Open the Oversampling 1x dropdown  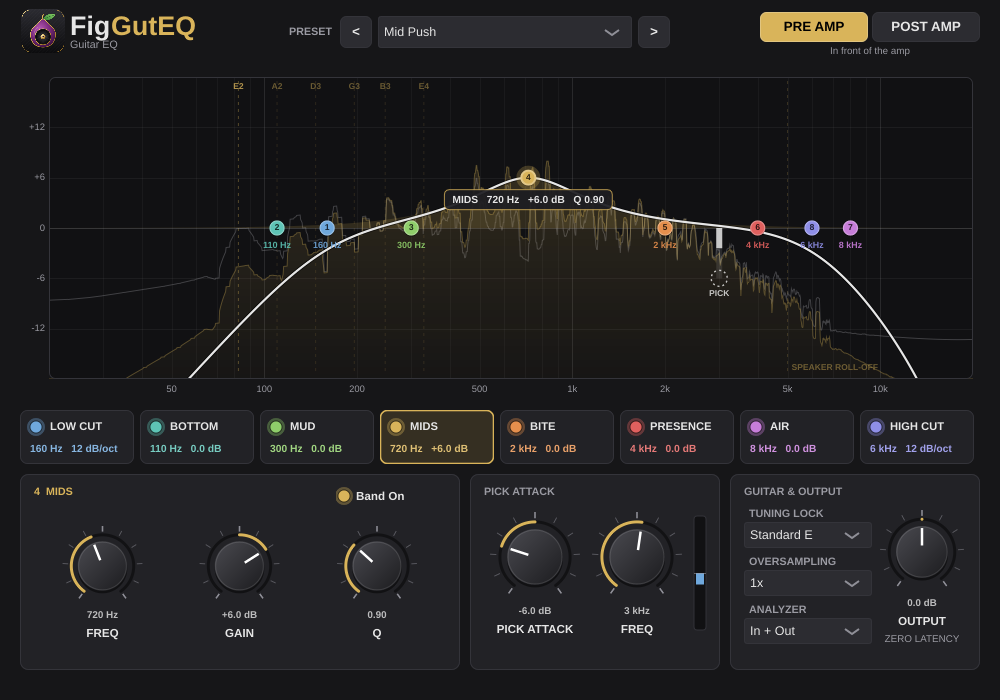tap(807, 583)
